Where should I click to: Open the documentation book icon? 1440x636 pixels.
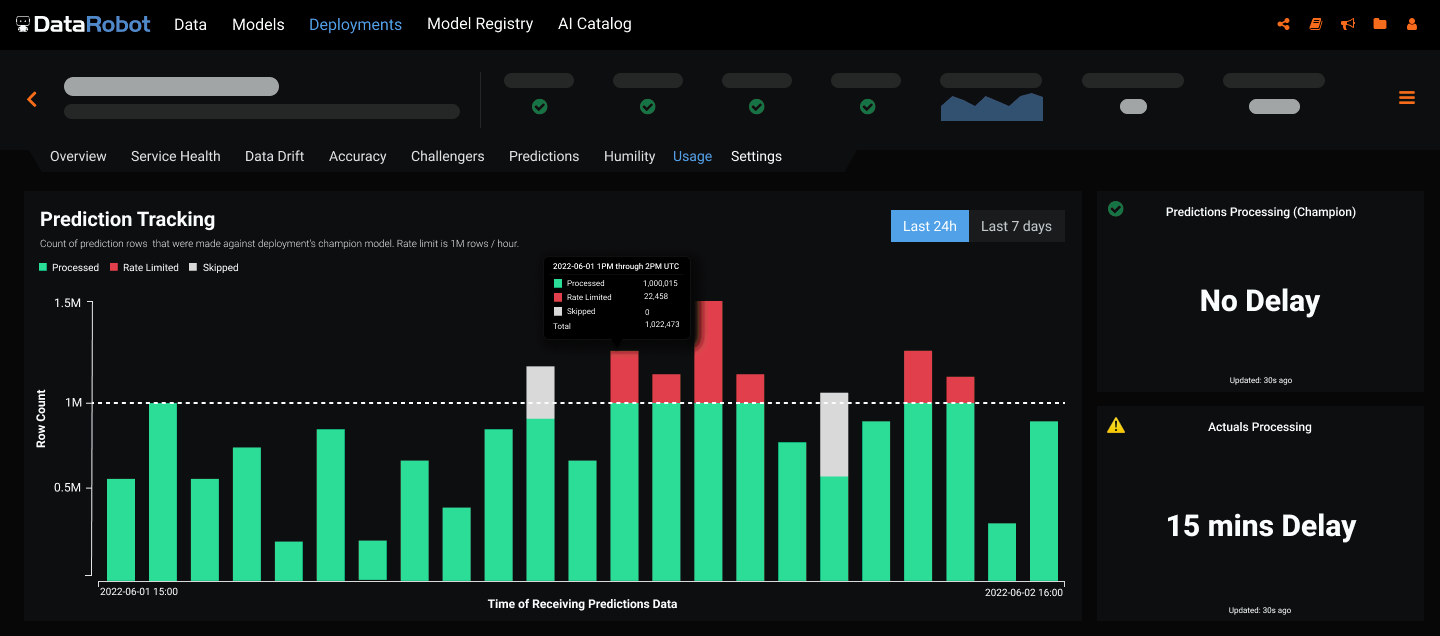(x=1316, y=24)
